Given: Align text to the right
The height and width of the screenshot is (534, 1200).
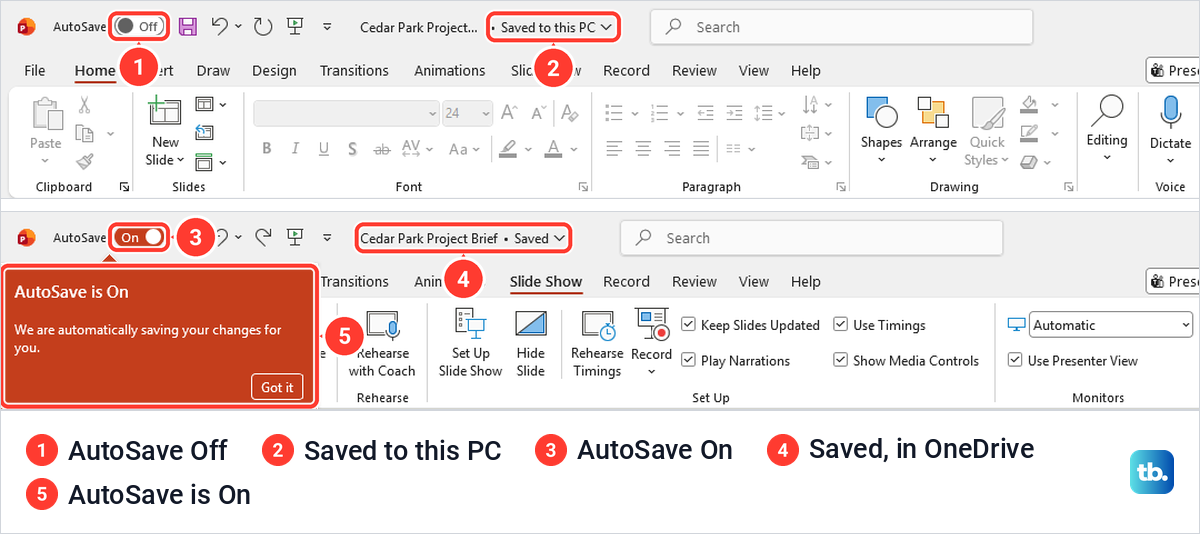Looking at the screenshot, I should pyautogui.click(x=672, y=149).
